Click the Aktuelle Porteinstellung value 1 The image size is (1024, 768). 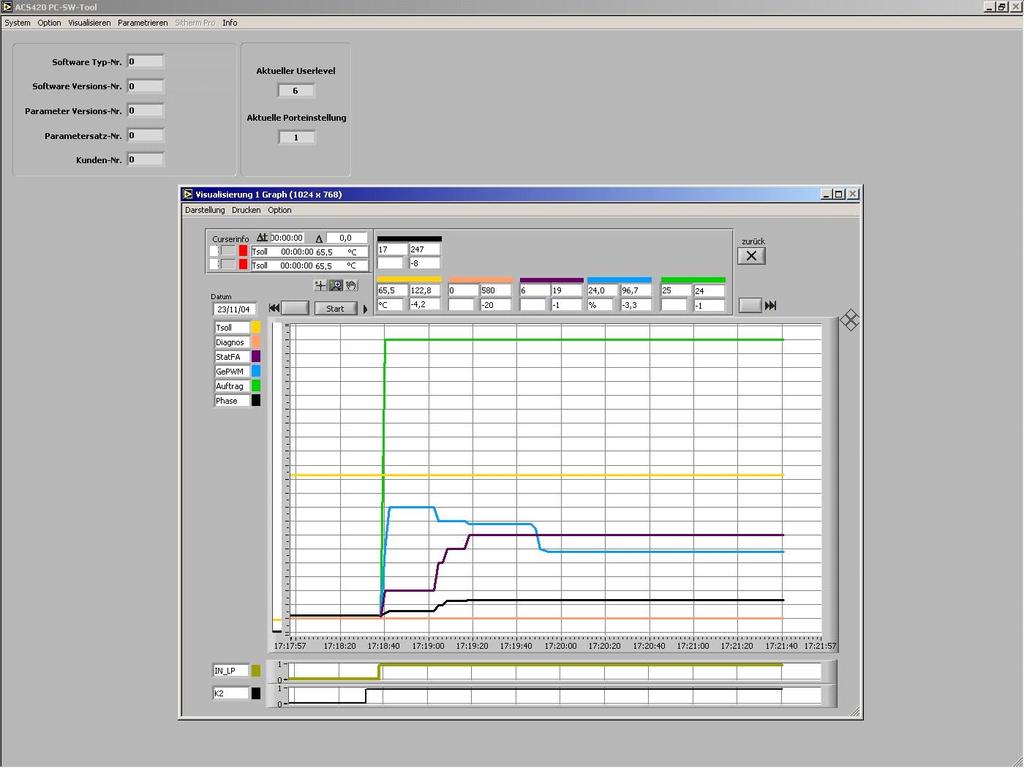[296, 137]
